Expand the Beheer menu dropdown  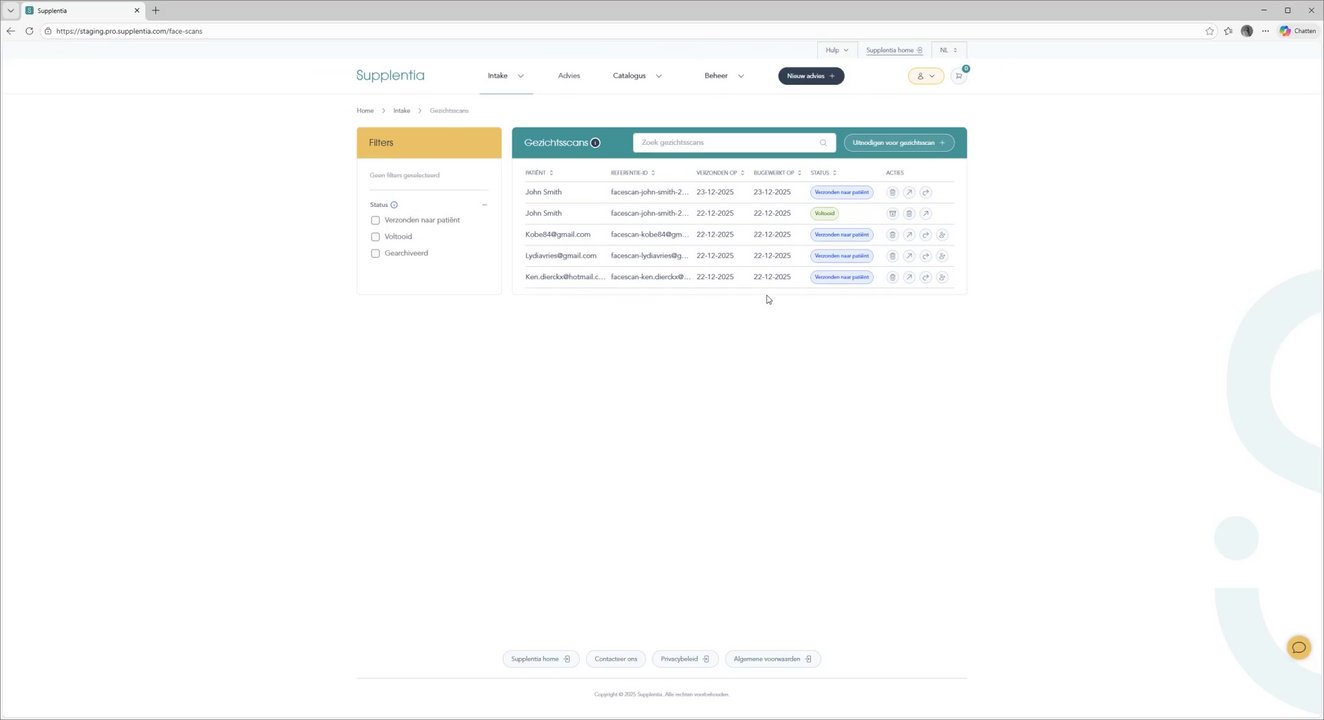[741, 76]
